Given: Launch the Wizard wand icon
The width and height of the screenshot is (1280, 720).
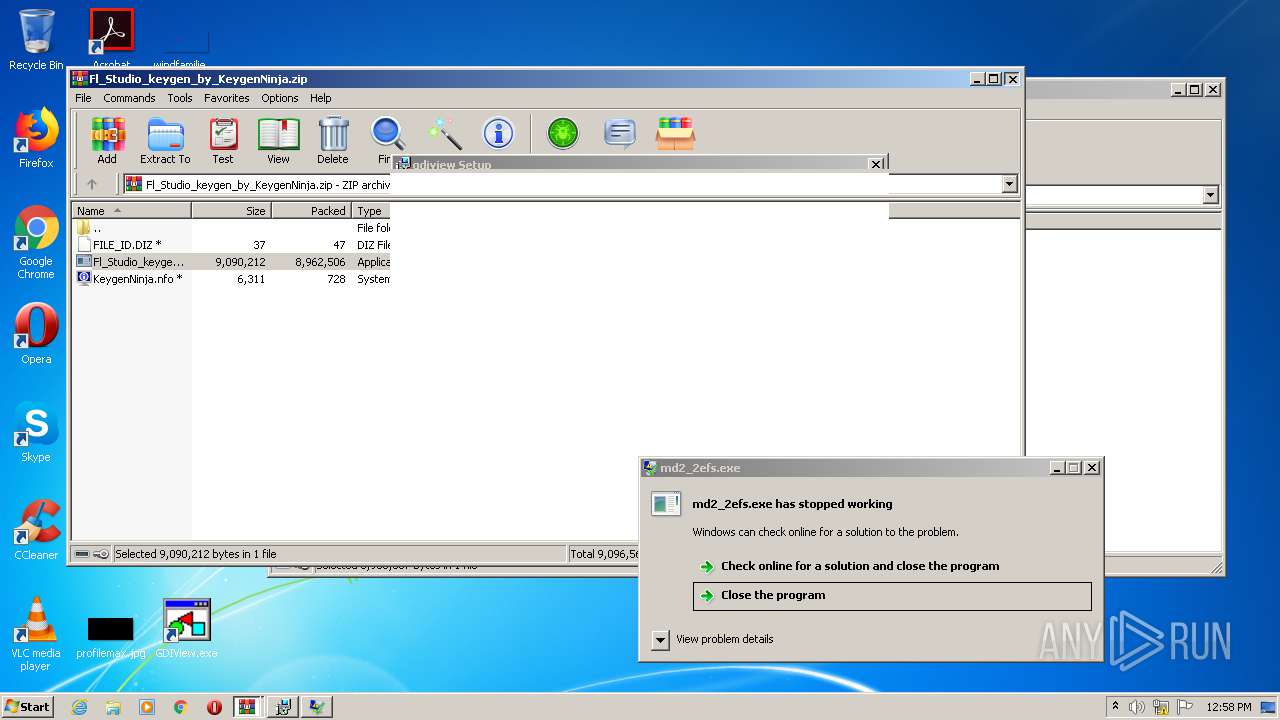Looking at the screenshot, I should 444,134.
